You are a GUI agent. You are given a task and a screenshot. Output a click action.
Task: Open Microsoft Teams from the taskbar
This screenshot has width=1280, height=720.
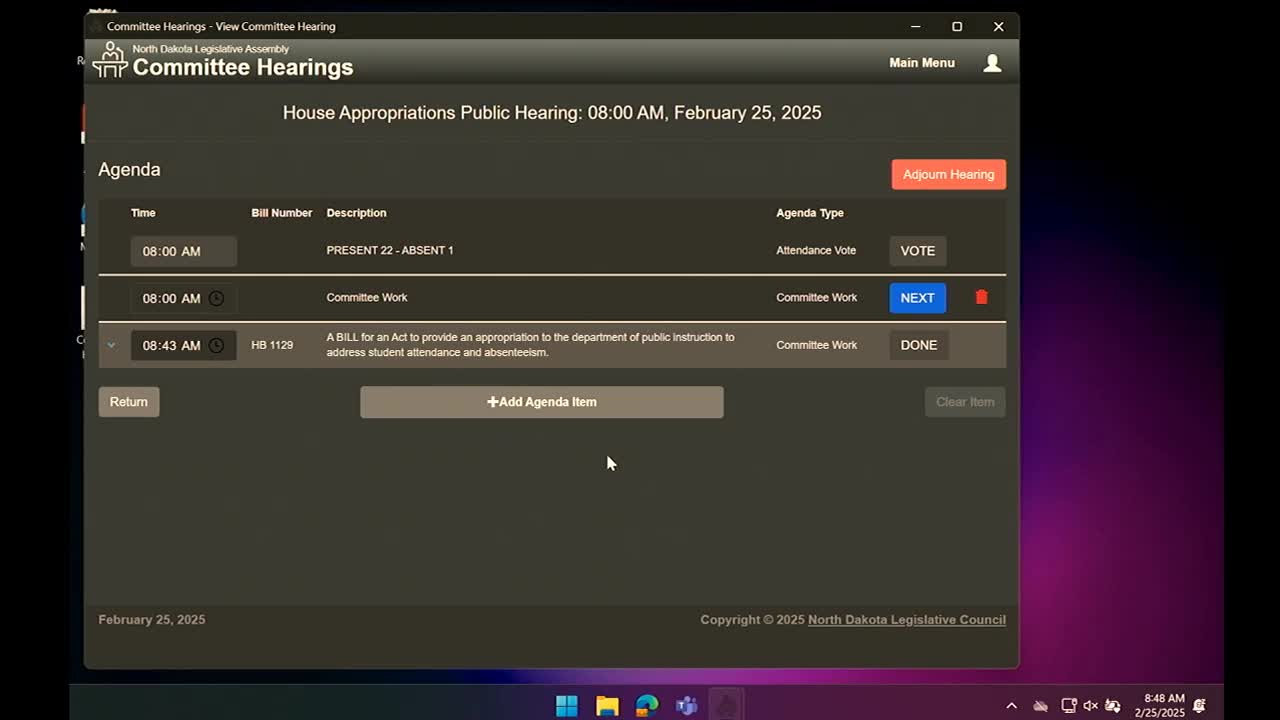tap(686, 705)
